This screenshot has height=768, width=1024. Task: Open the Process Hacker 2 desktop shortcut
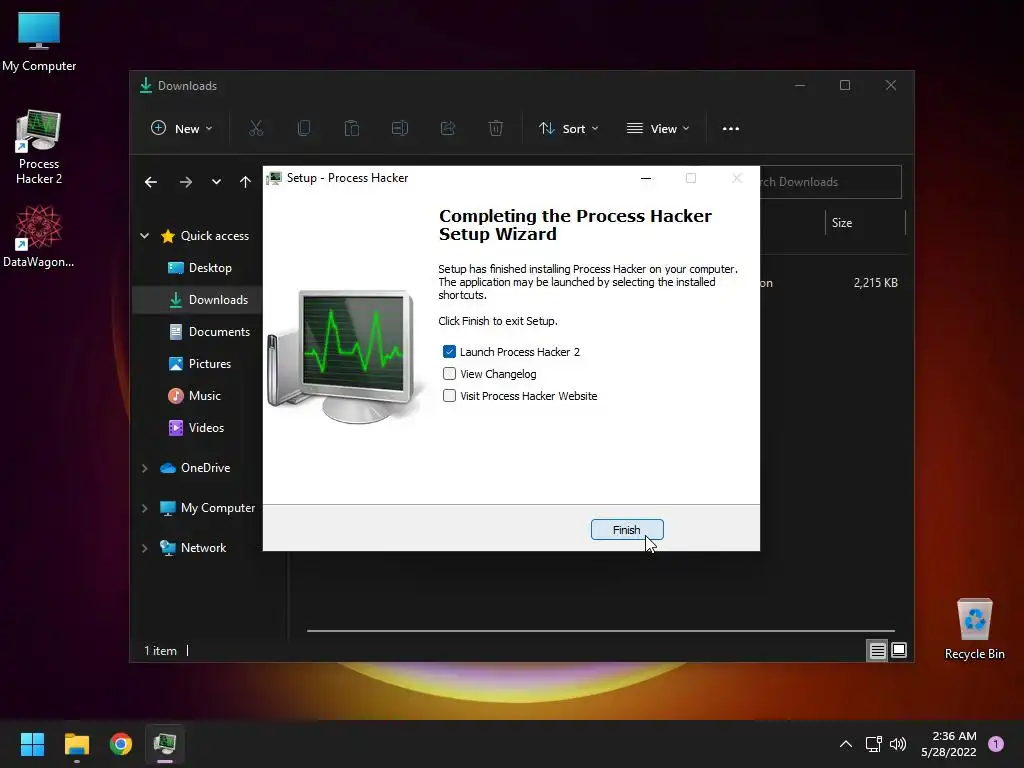point(39,148)
